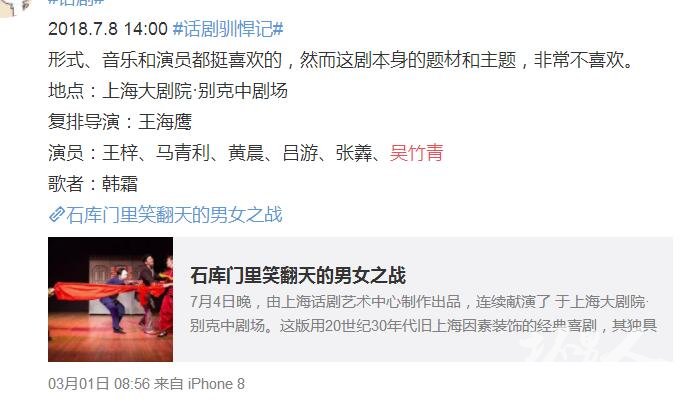Open the blue 石库门里笑翻天的男女之战 link

point(174,215)
